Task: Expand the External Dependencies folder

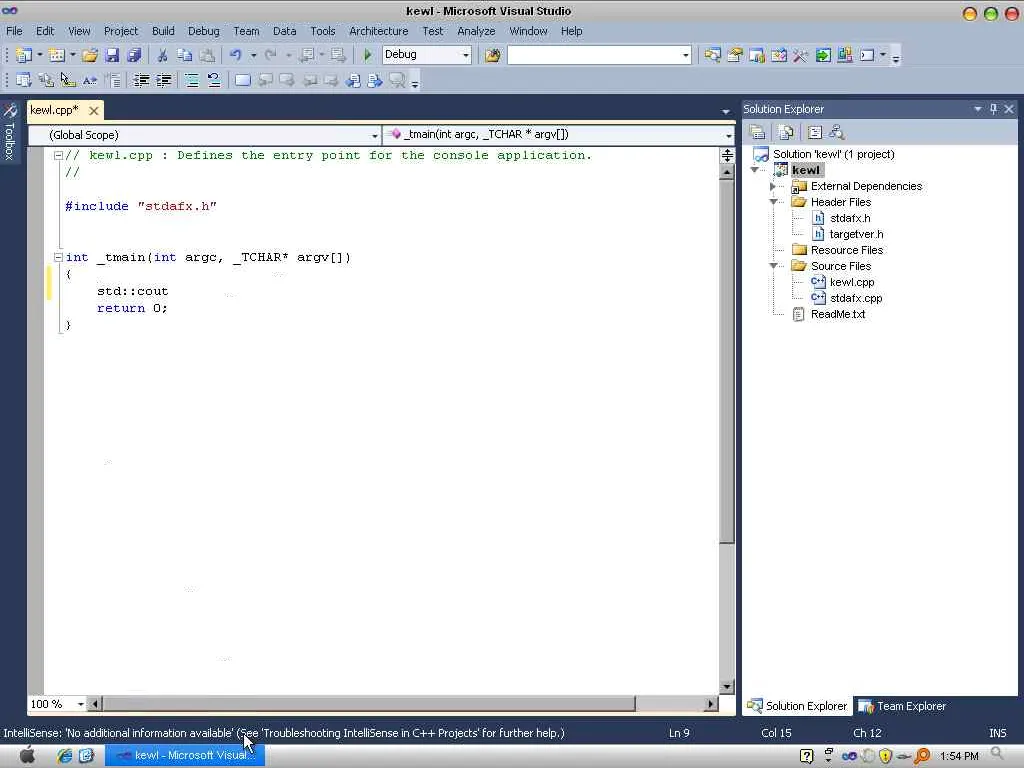Action: tap(773, 186)
